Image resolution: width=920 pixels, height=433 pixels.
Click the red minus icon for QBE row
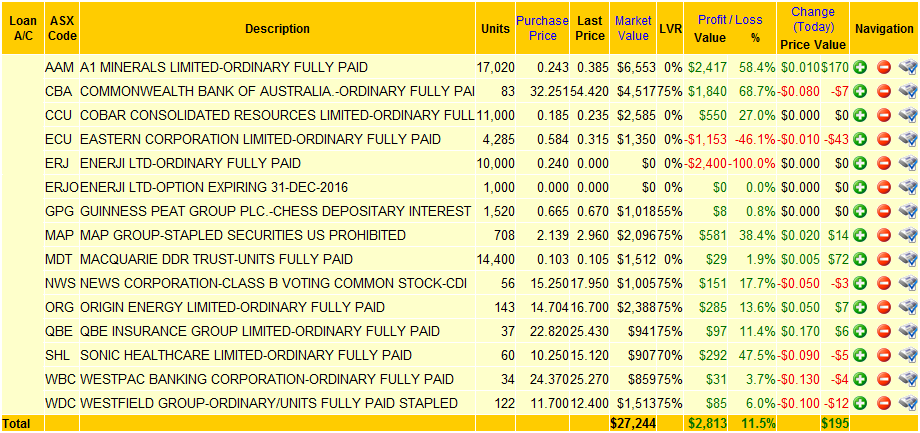coord(884,331)
